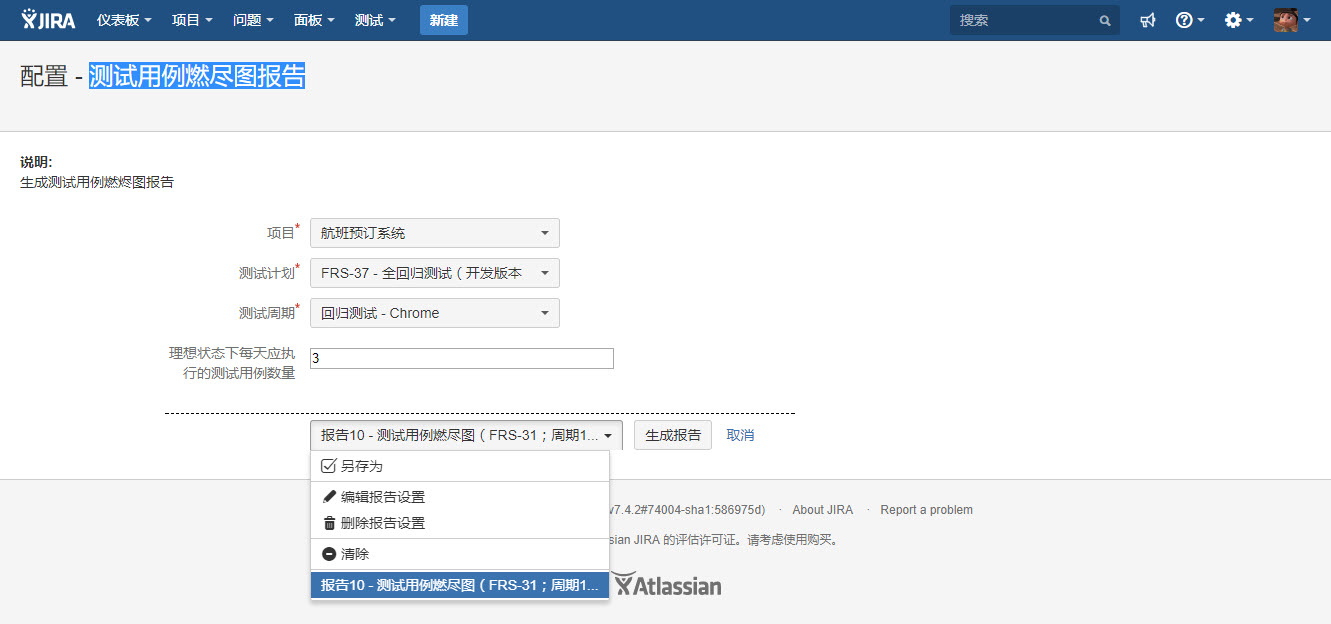Click the 生成报告 button

coord(673,435)
